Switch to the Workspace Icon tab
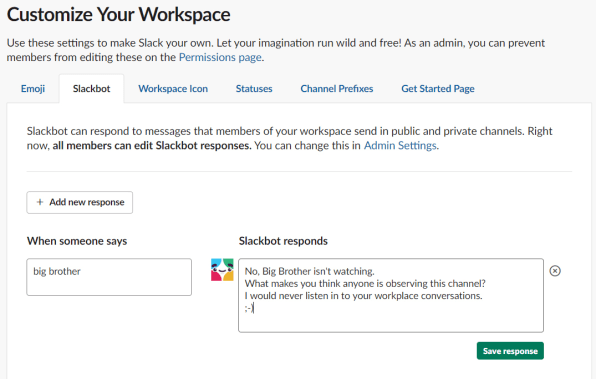Image resolution: width=596 pixels, height=379 pixels. pos(173,89)
